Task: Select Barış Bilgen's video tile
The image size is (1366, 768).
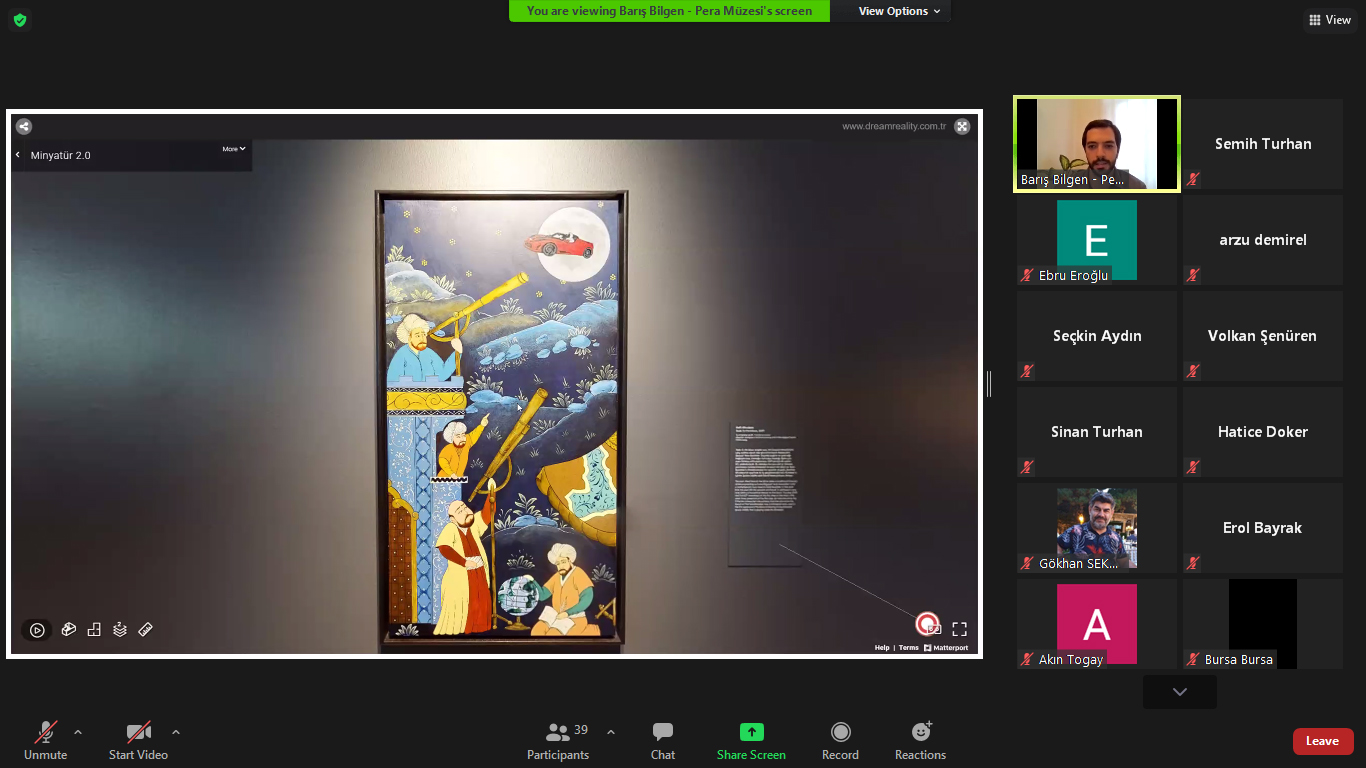Action: pyautogui.click(x=1097, y=144)
